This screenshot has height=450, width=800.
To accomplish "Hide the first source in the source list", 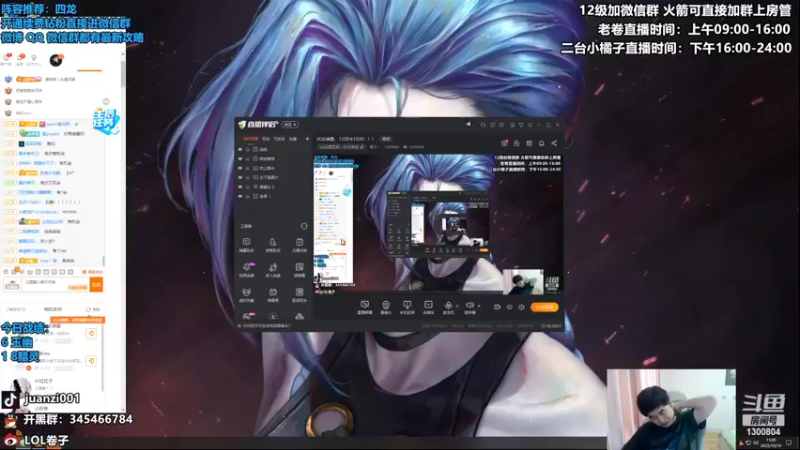I will point(240,149).
